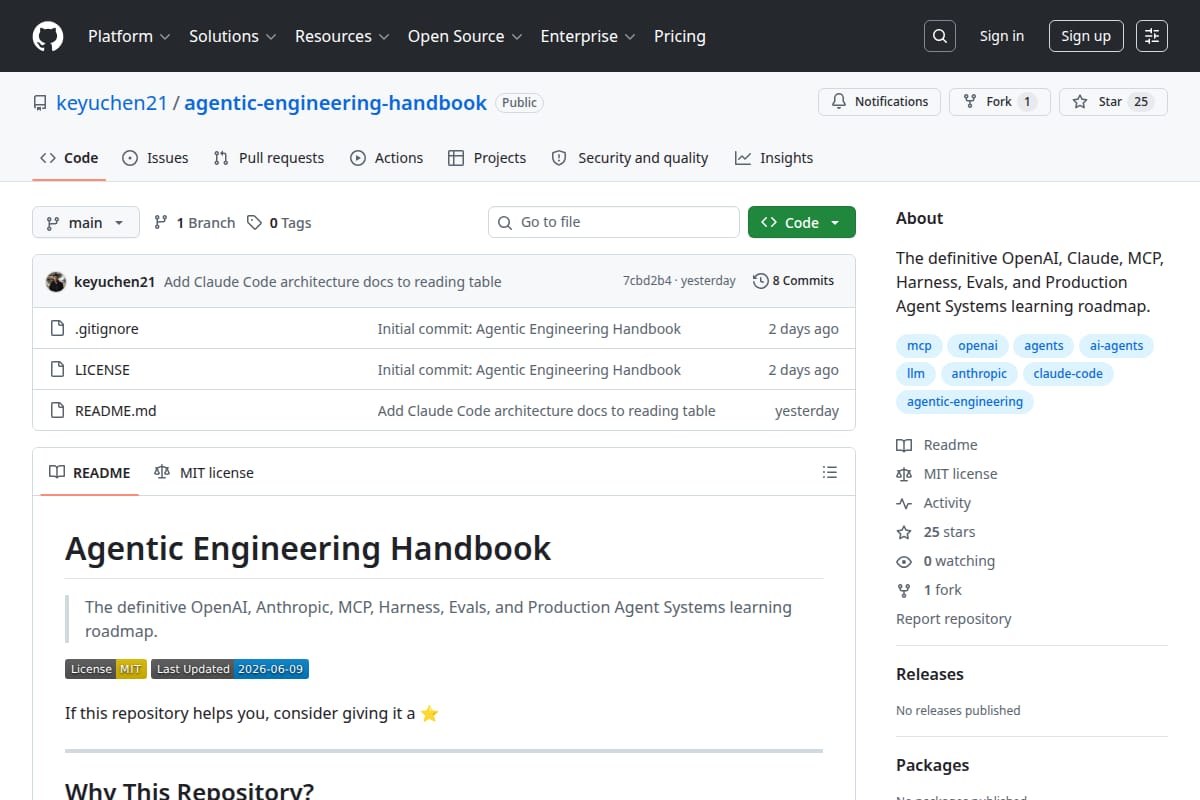Click the repository icon beside keyuchen21
This screenshot has height=800, width=1200.
pyautogui.click(x=40, y=103)
